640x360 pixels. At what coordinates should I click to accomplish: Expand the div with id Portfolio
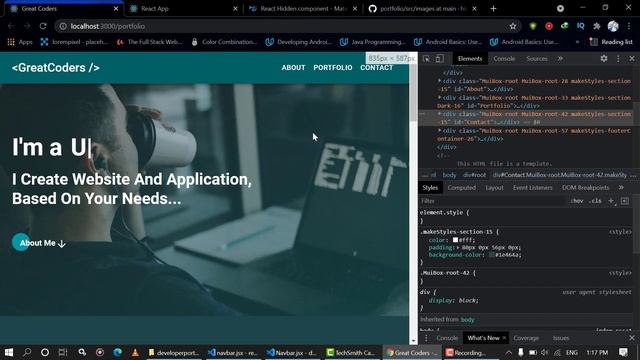pos(440,98)
